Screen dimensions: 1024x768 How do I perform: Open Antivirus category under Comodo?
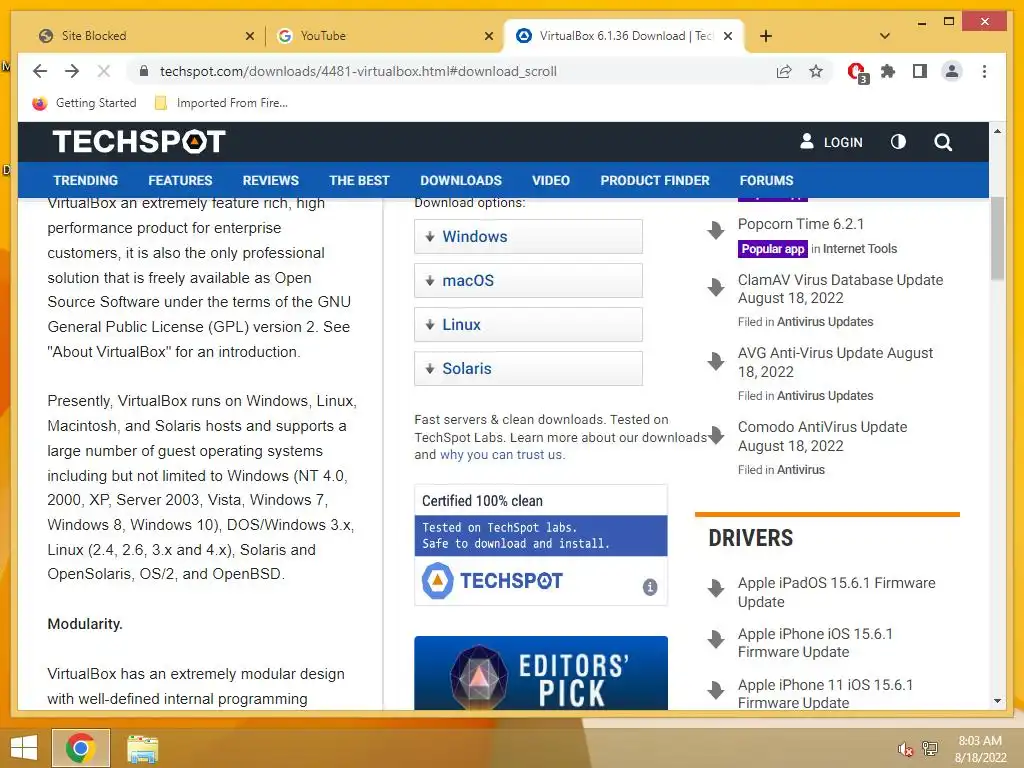pyautogui.click(x=801, y=470)
